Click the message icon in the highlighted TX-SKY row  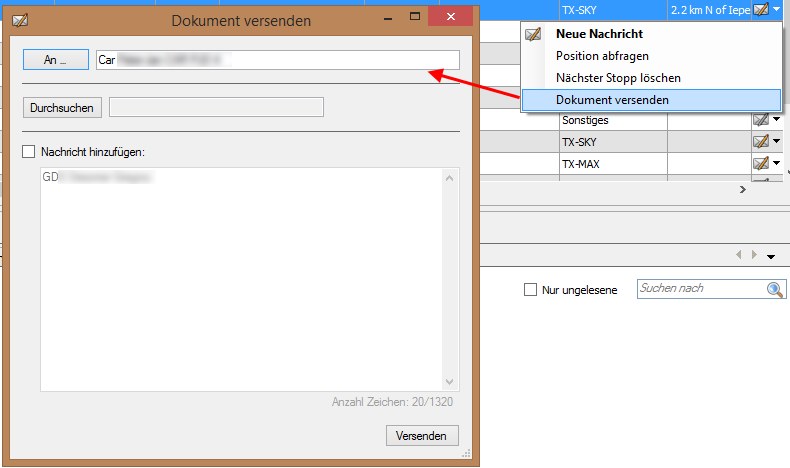pyautogui.click(x=761, y=10)
